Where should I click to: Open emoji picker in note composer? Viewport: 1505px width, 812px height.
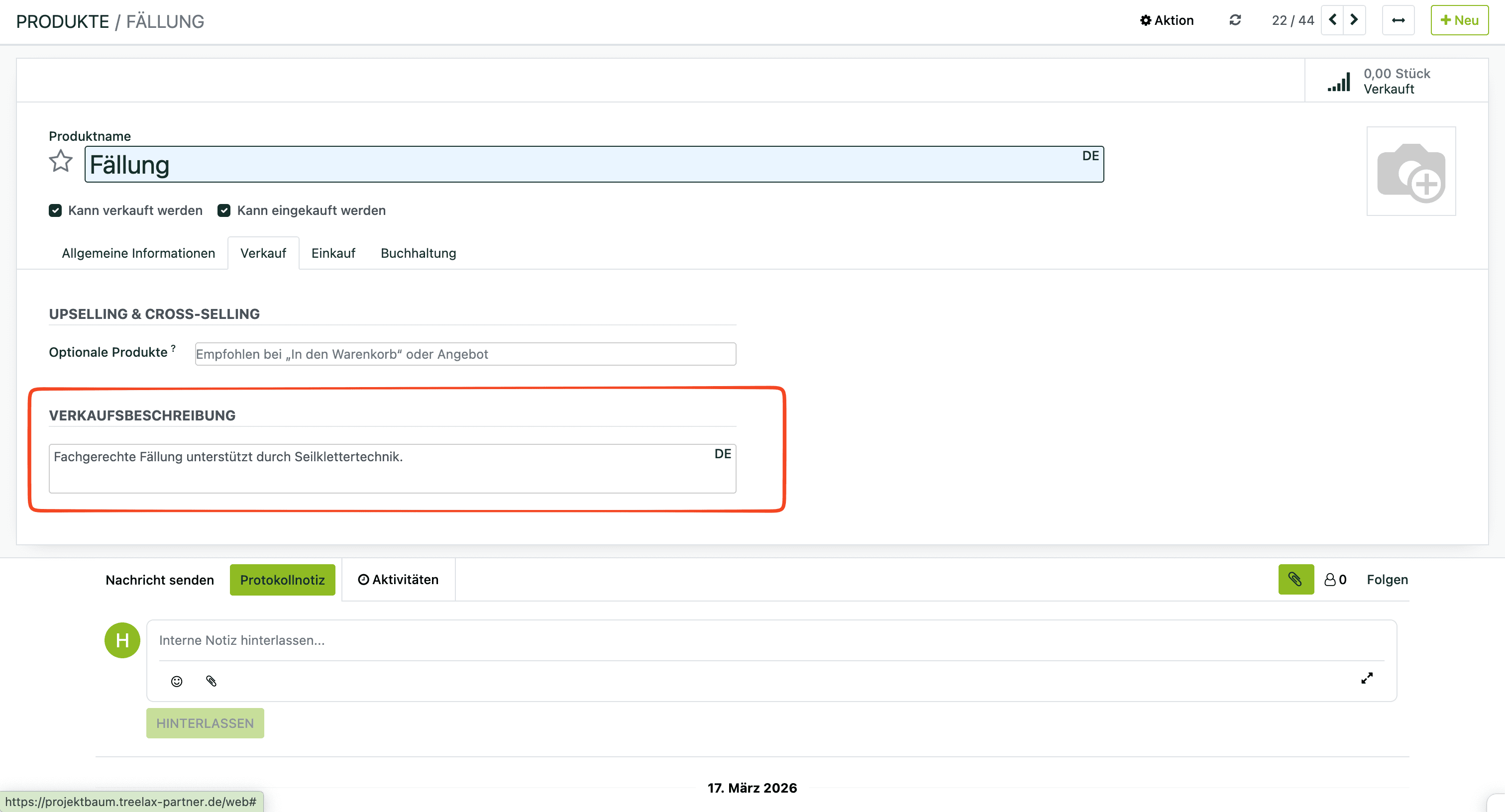(x=177, y=681)
